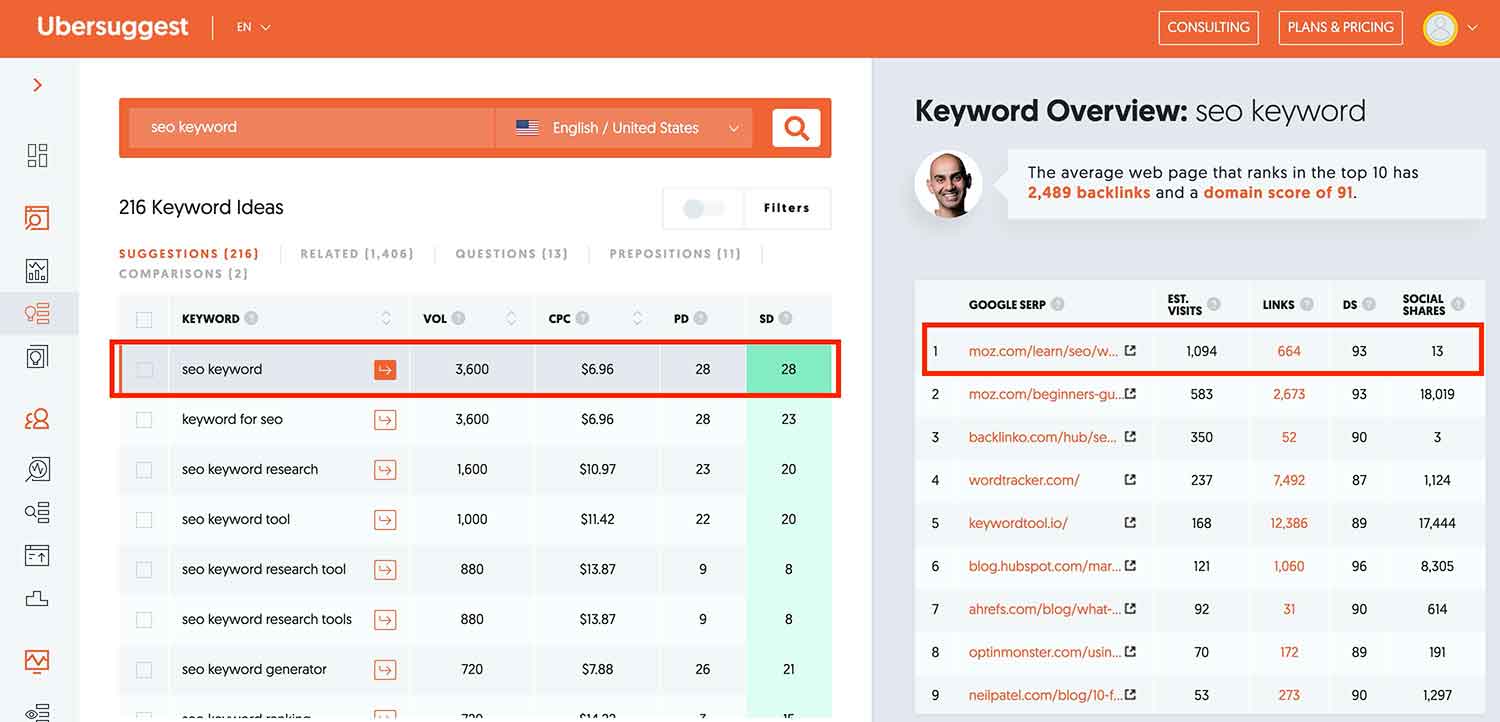Click the help icon next to KEYWORD header
This screenshot has width=1500, height=722.
point(252,319)
